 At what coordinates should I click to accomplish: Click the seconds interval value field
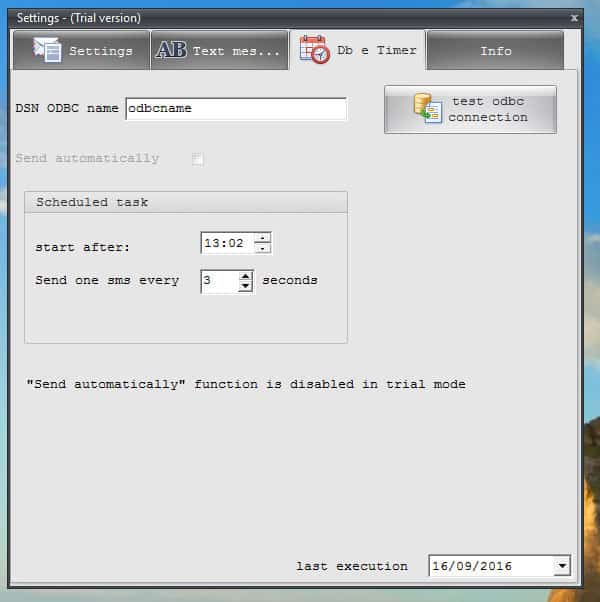(x=218, y=281)
